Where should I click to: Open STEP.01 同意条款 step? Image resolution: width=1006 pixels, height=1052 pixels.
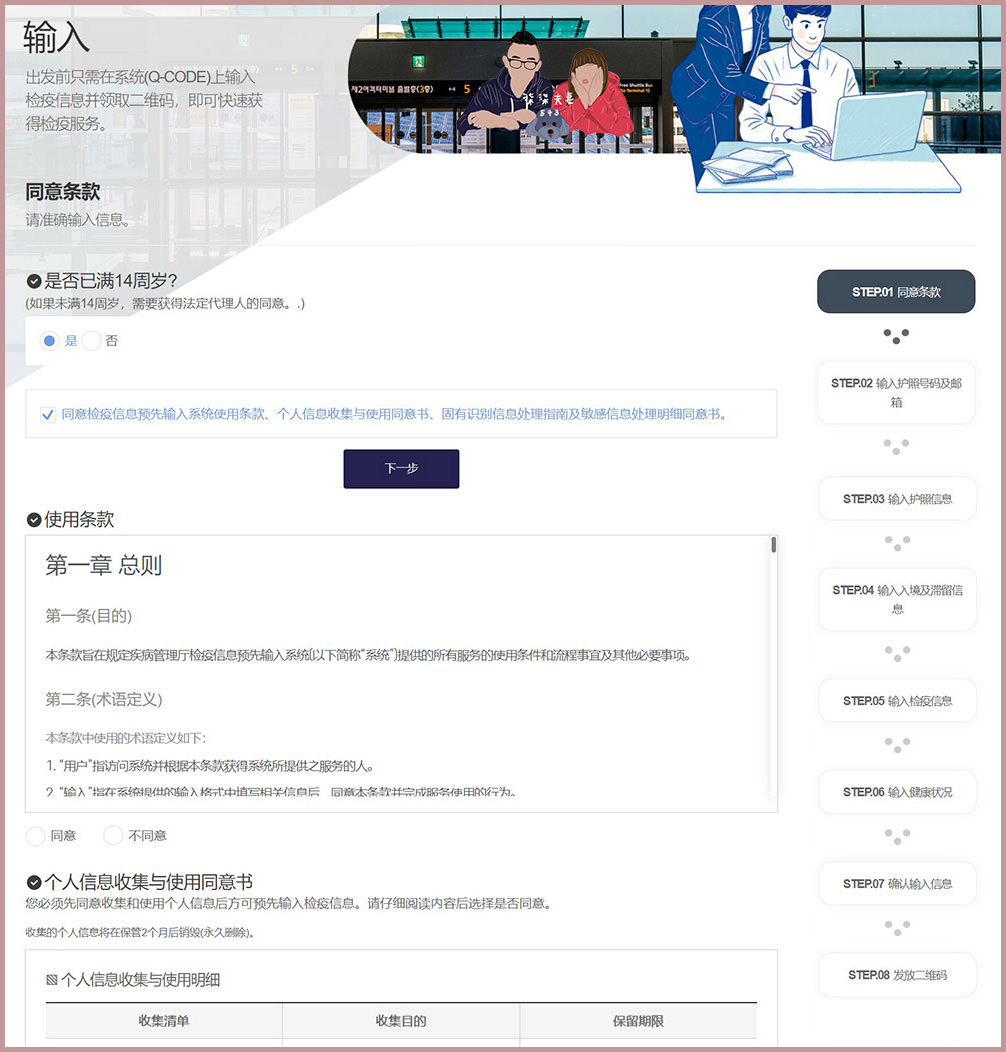click(896, 292)
